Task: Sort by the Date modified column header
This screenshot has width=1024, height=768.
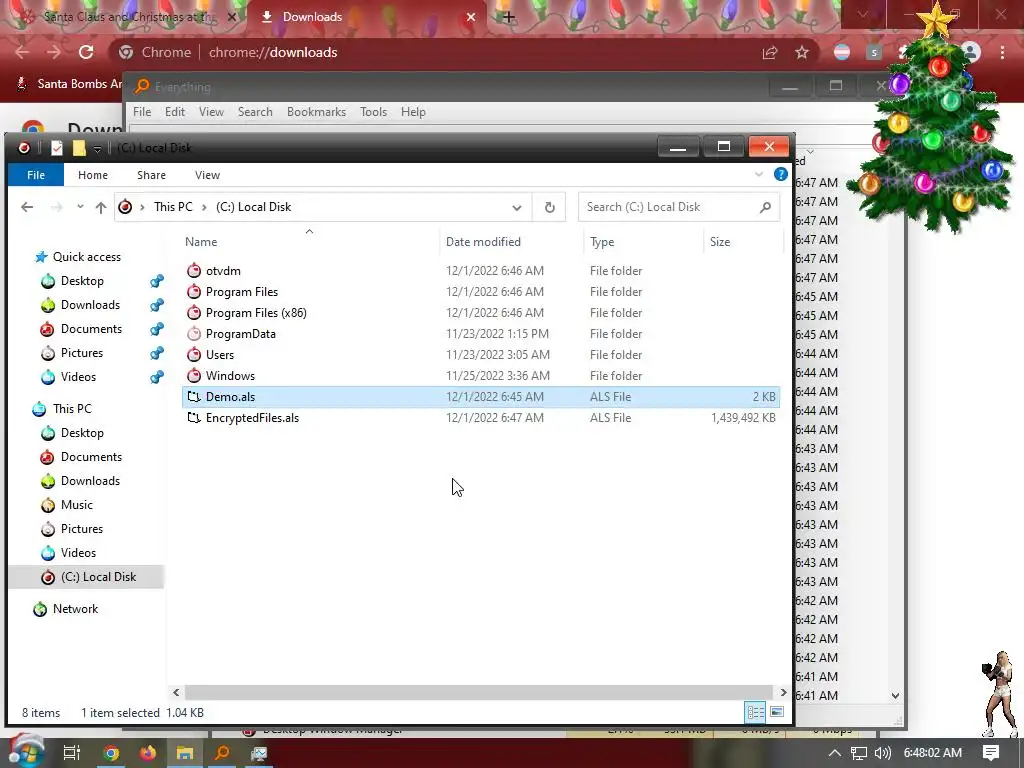Action: tap(512, 242)
